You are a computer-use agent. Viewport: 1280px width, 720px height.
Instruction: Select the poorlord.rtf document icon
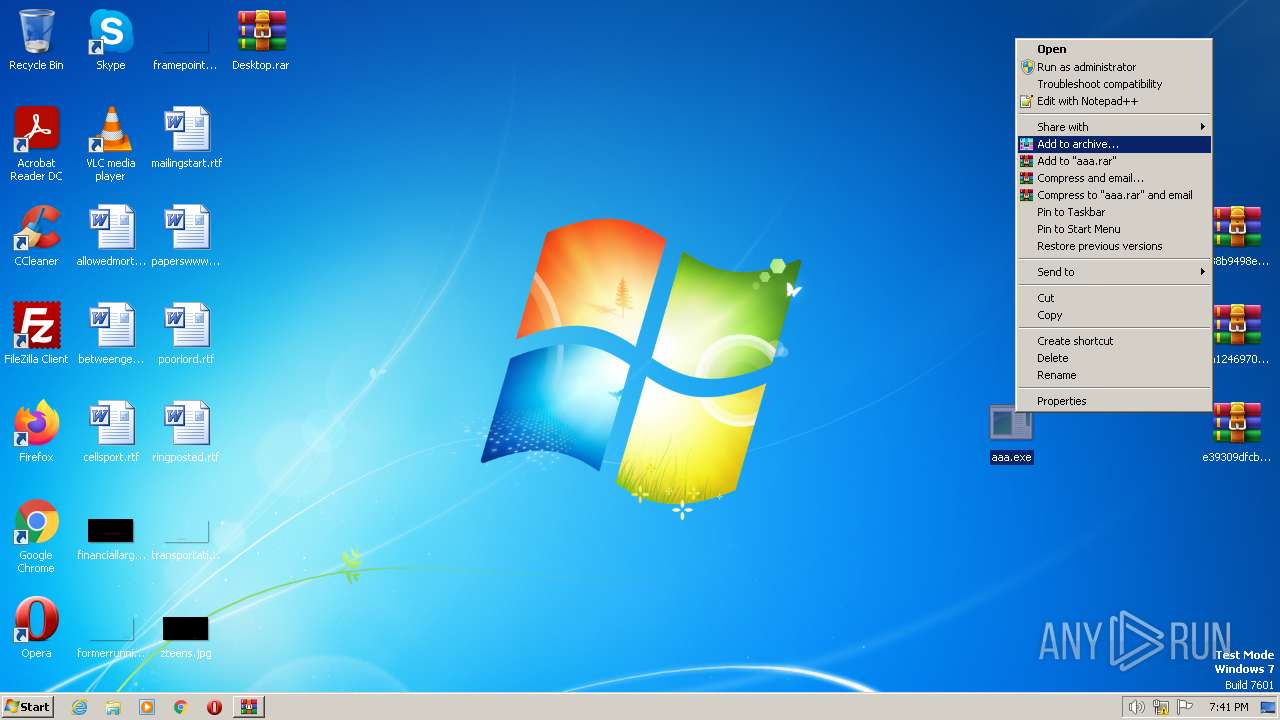(186, 334)
